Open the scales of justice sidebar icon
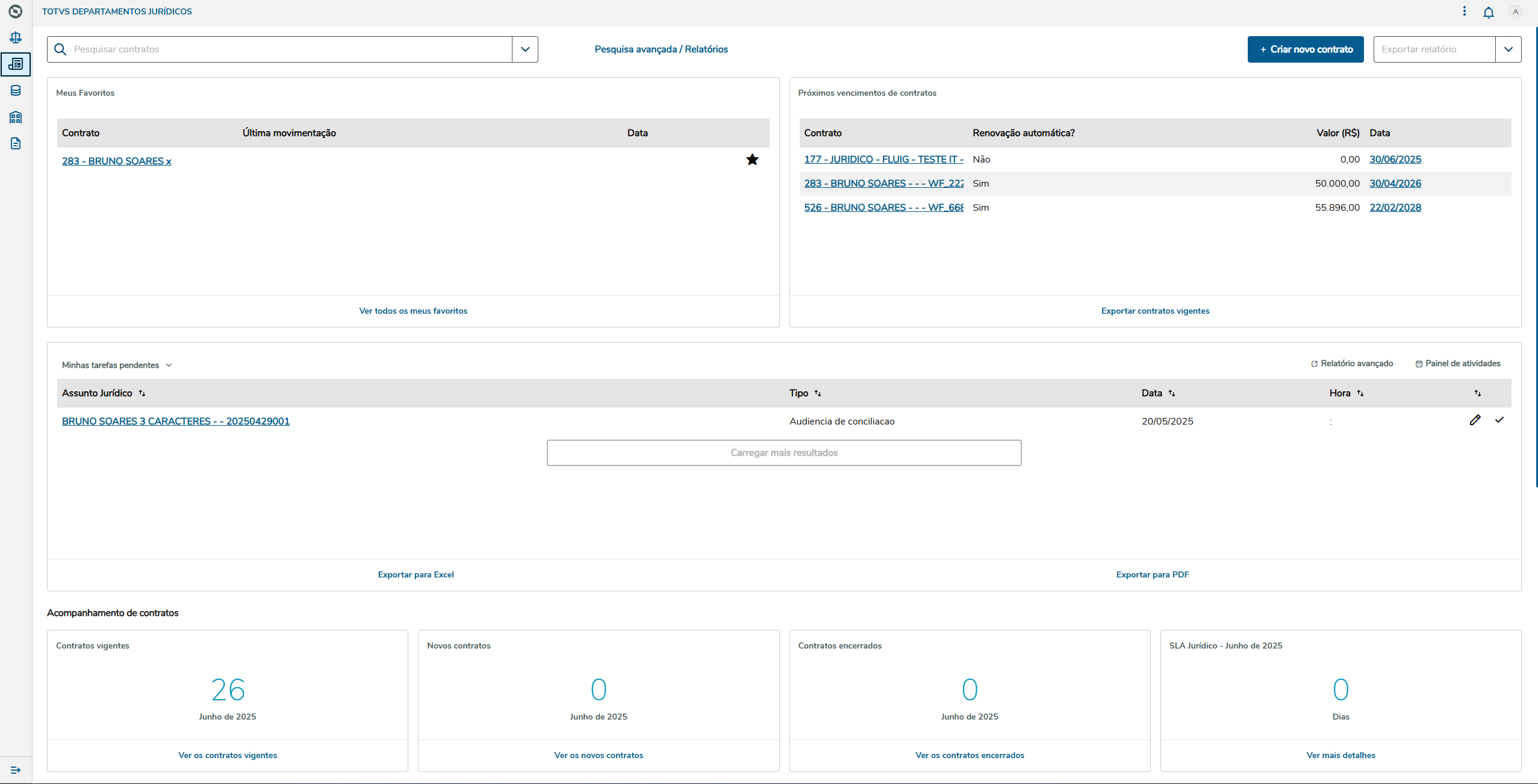1538x784 pixels. click(16, 38)
